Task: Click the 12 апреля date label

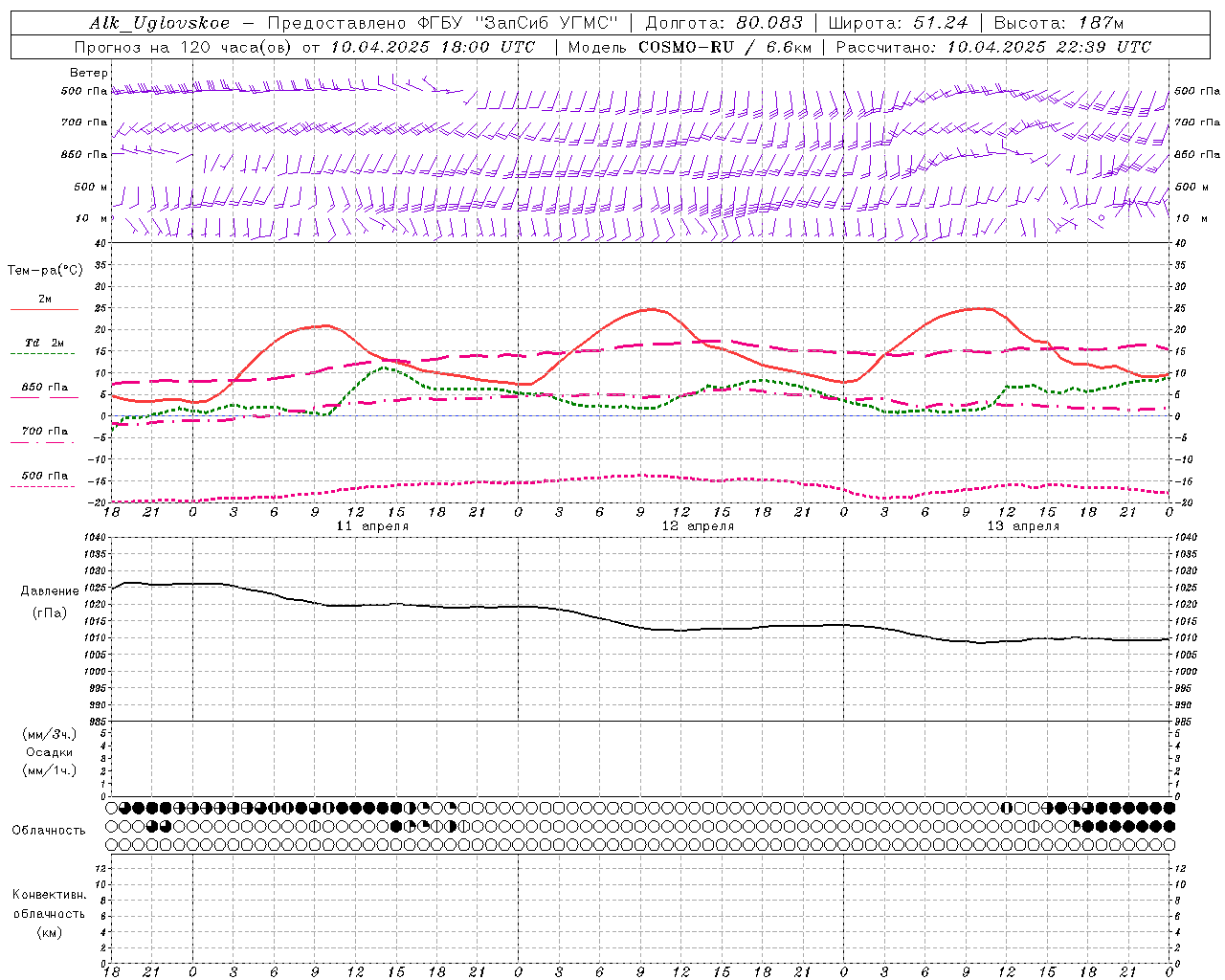Action: pos(698,526)
